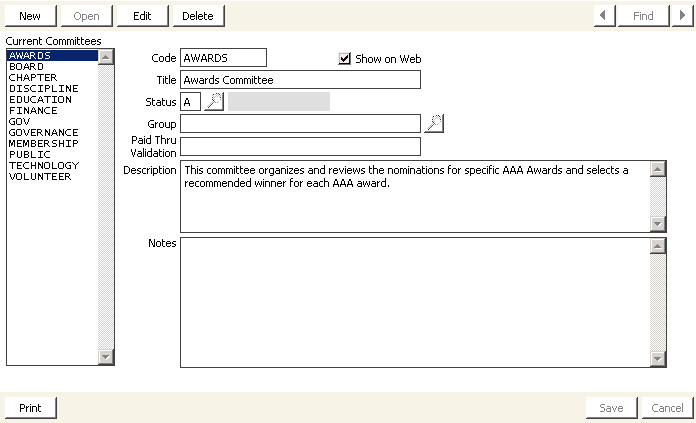
Task: Click Notes box scroll up arrow
Action: (657, 246)
